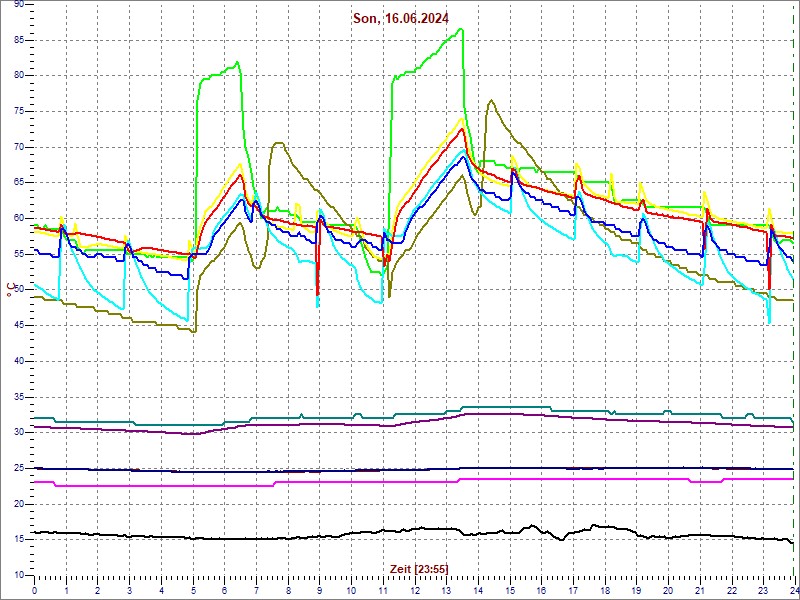This screenshot has height=600, width=800.
Task: Click hour 23 on the time axis
Action: pos(763,590)
